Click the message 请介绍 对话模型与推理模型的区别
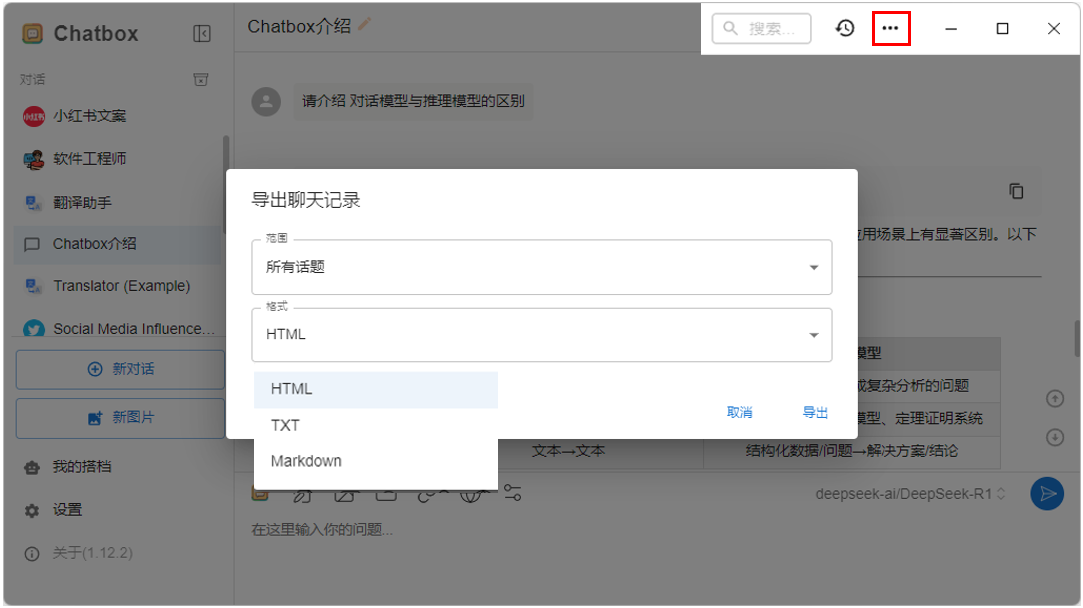The image size is (1083, 608). [413, 102]
